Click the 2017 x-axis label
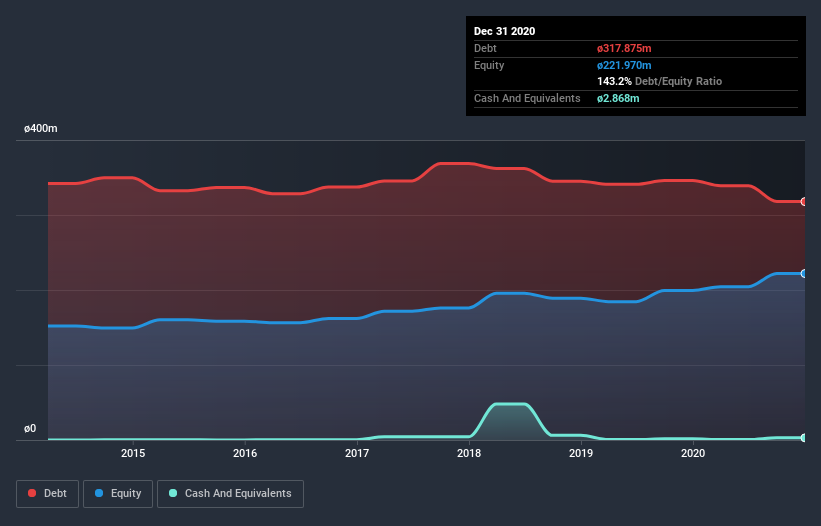Screen dimensions: 821x526 pyautogui.click(x=357, y=453)
